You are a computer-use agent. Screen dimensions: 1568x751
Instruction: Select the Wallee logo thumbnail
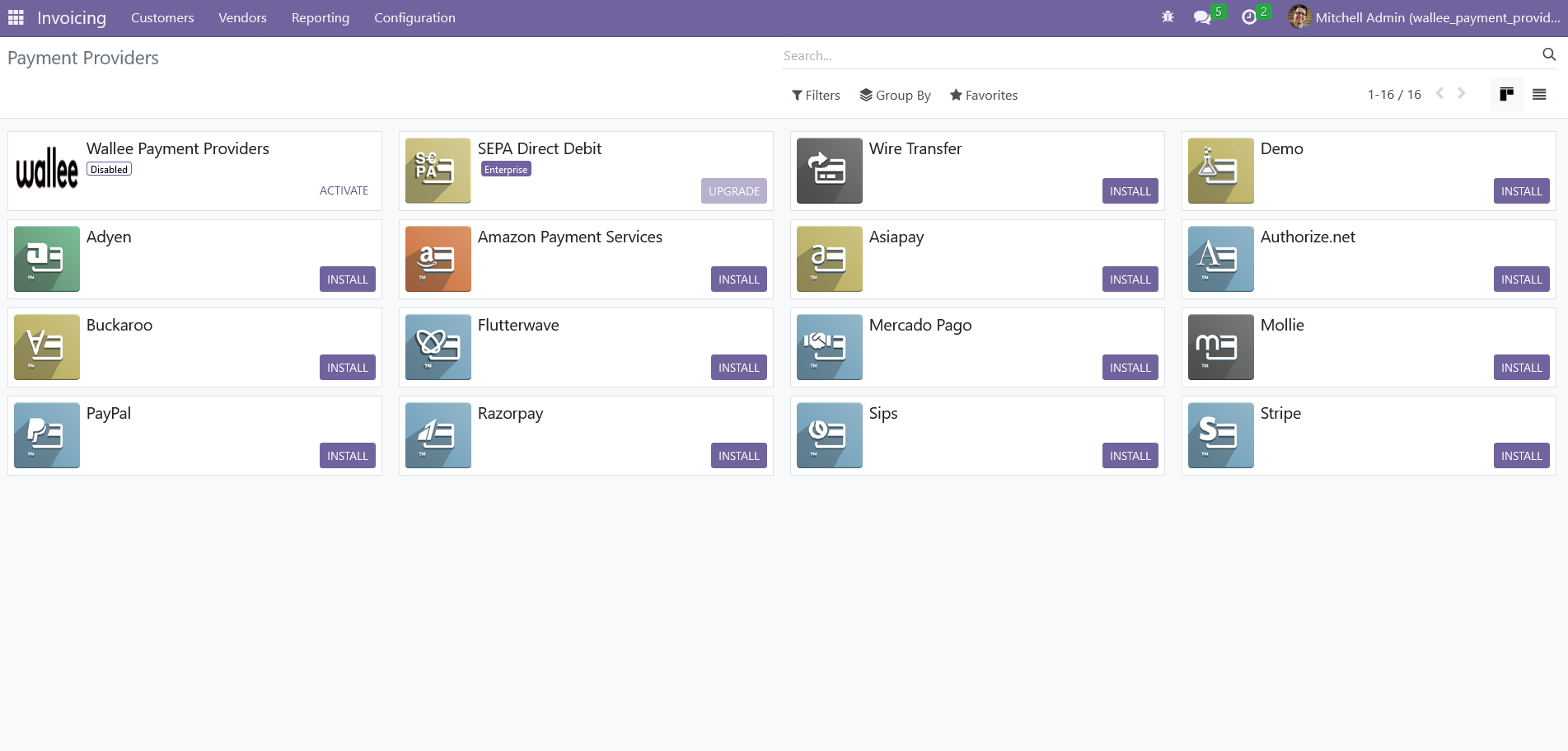point(47,170)
